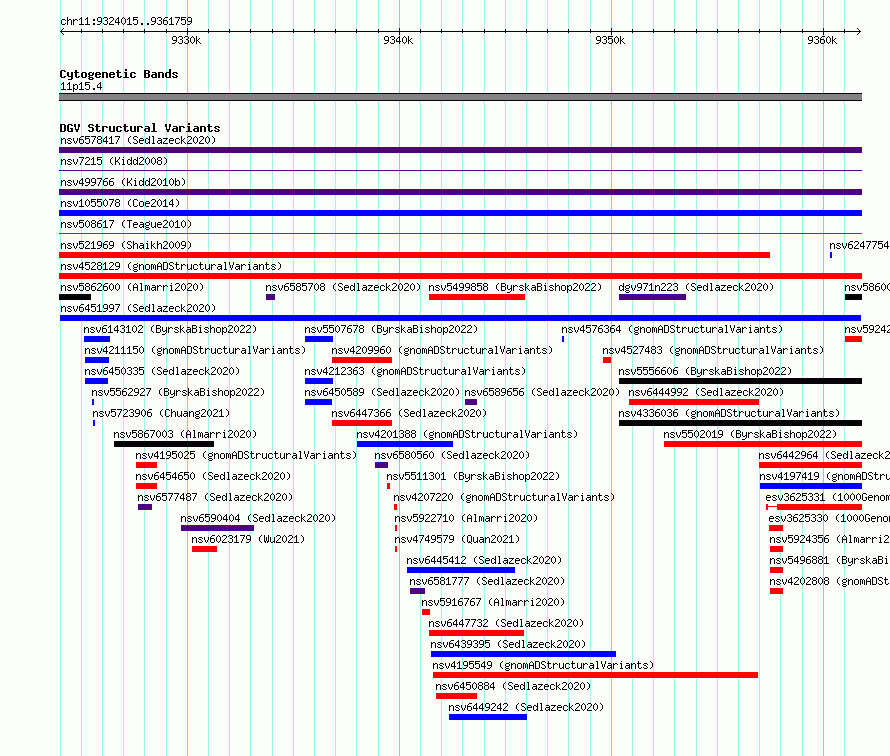This screenshot has height=756, width=890.
Task: Open the nsv5511301 (ByrskaBishop2022) label
Action: click(473, 476)
